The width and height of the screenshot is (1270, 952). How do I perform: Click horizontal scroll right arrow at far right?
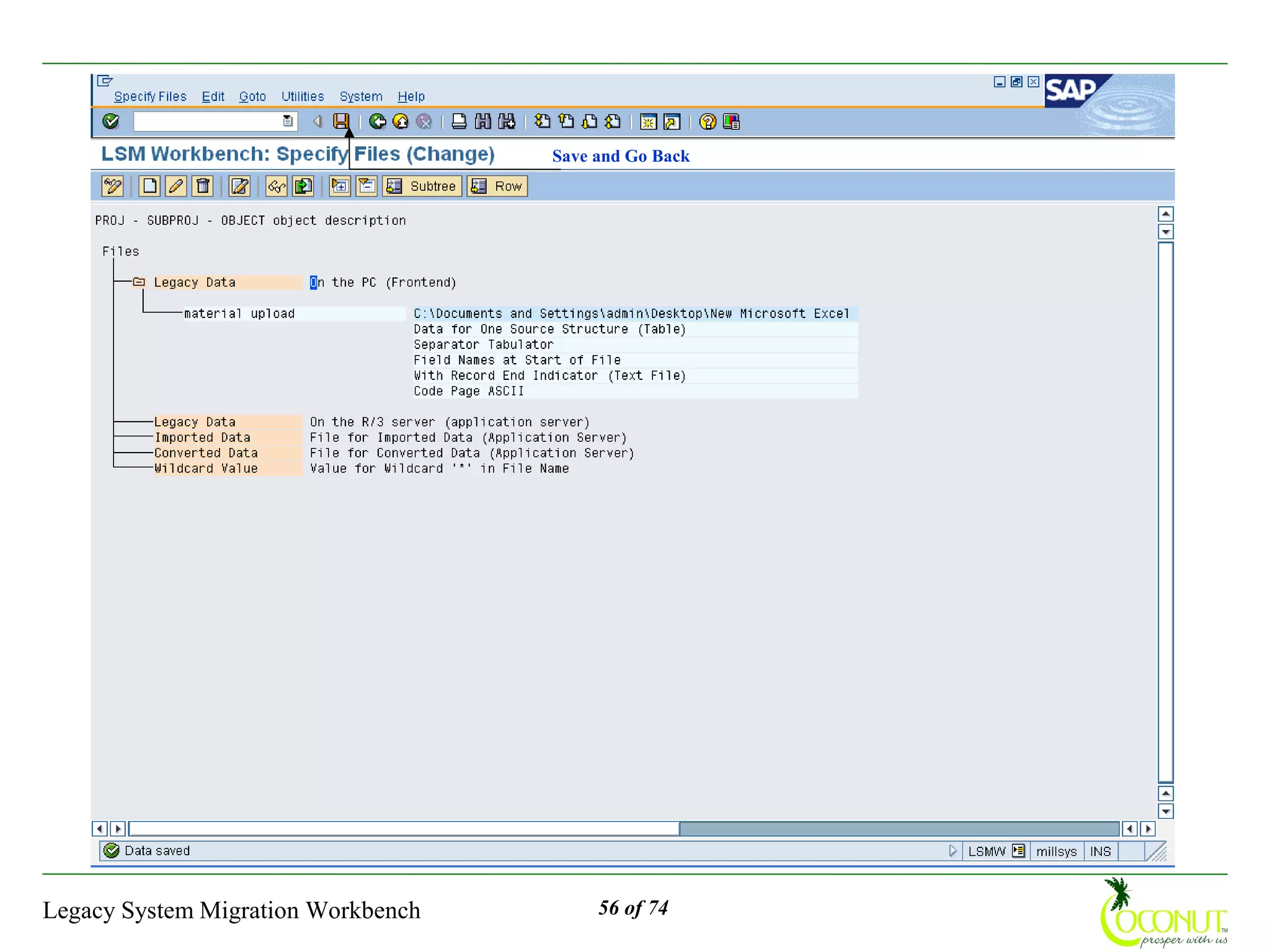click(1148, 829)
